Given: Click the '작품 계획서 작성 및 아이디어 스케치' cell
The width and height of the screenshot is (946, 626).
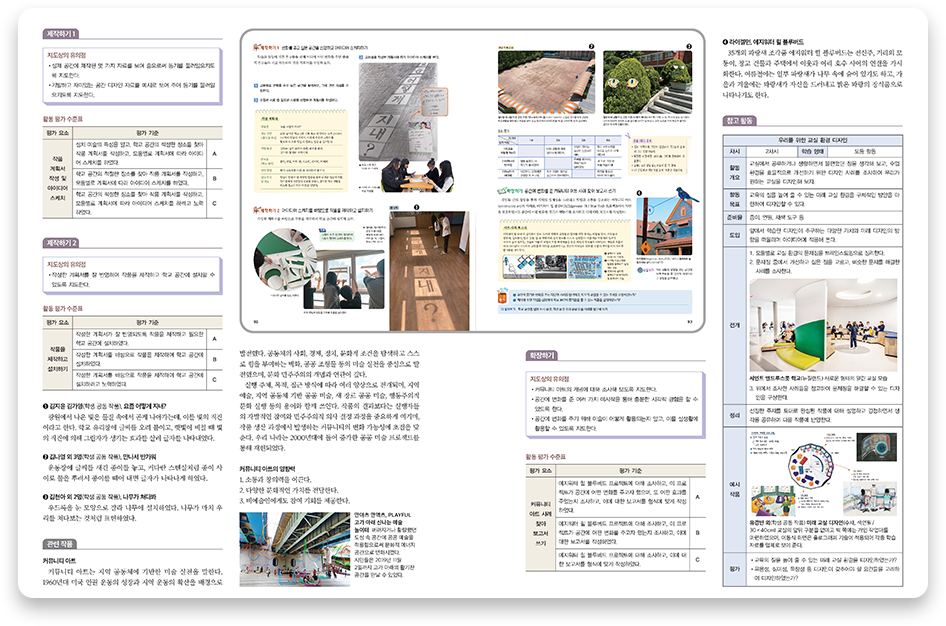Looking at the screenshot, I should pyautogui.click(x=58, y=178).
